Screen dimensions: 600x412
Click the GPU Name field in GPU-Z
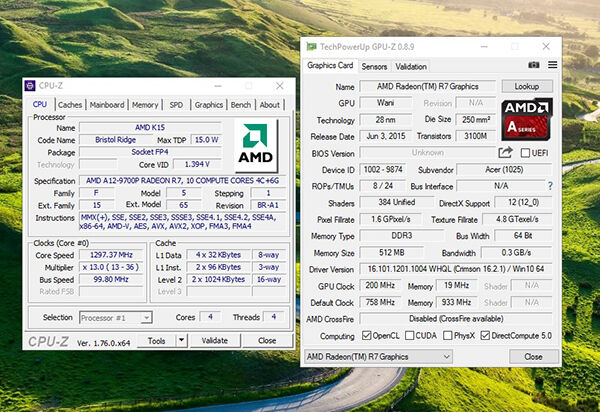[x=428, y=86]
